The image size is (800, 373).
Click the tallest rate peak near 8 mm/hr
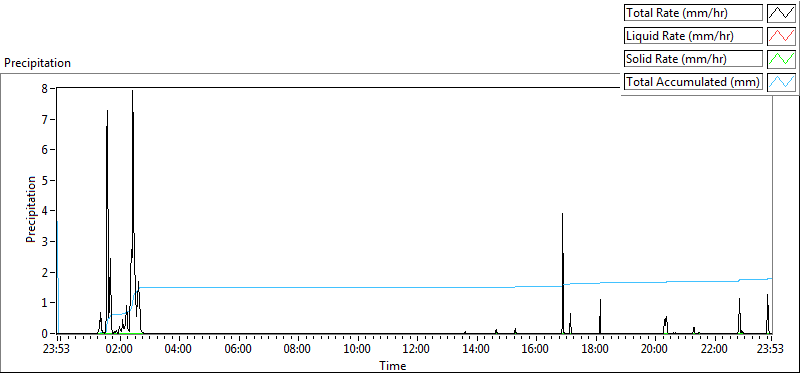pos(132,91)
